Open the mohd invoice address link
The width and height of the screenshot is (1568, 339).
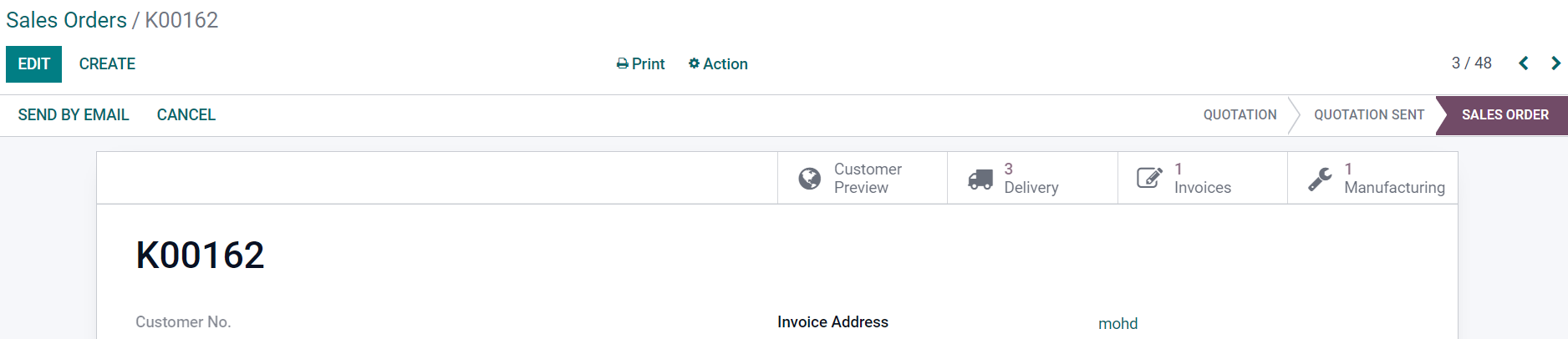(x=1117, y=324)
